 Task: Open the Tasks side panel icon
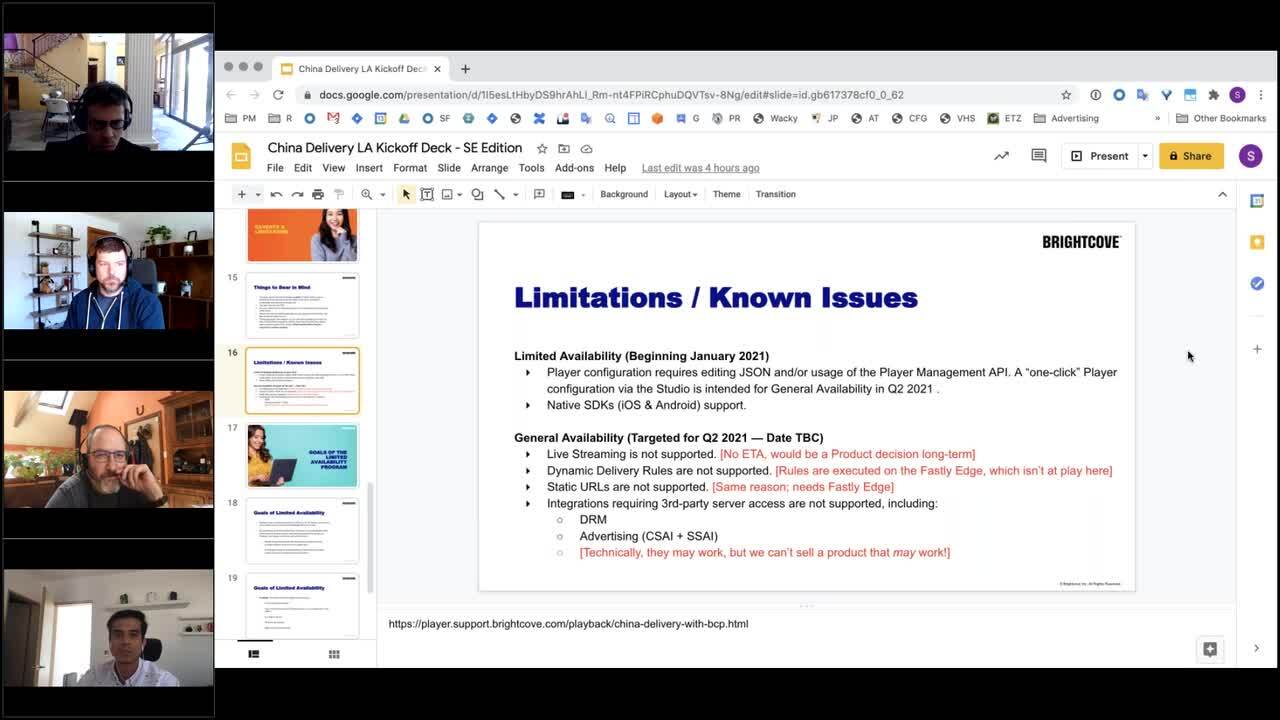pos(1257,284)
